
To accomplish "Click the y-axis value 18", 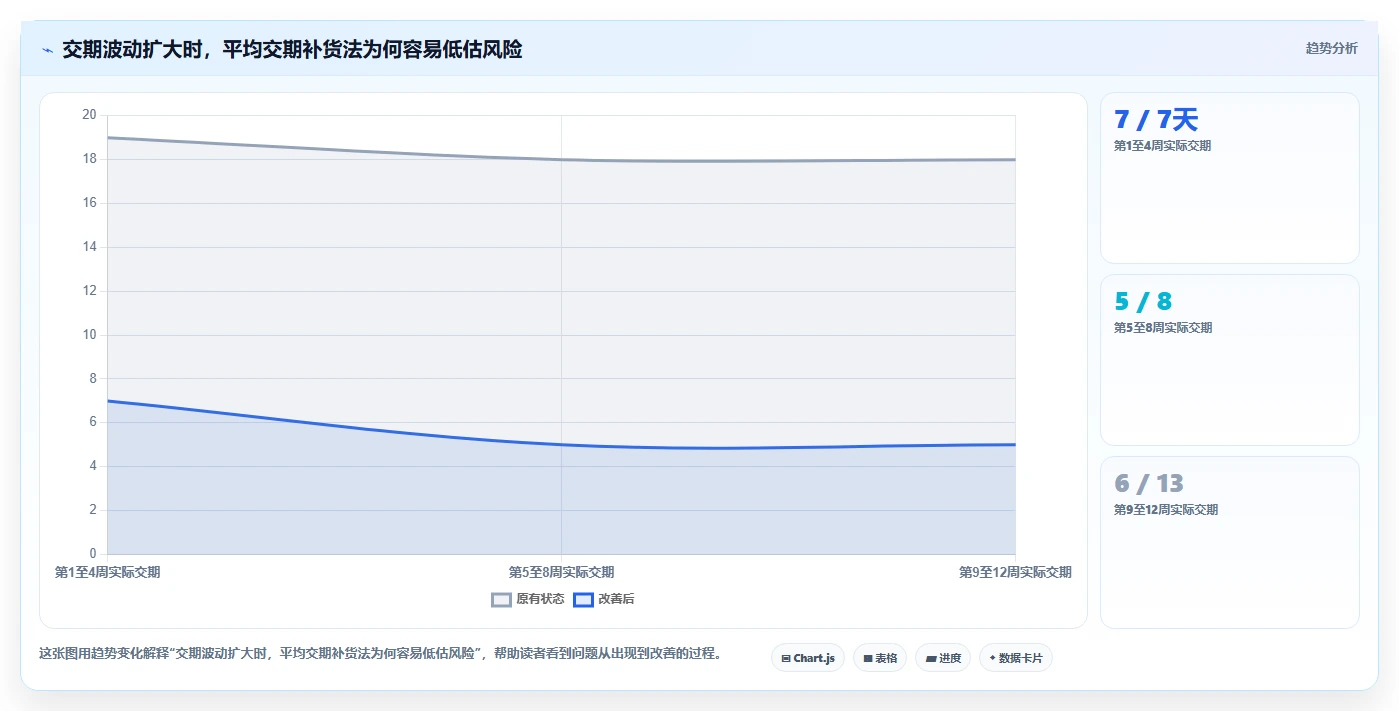I will click(x=89, y=159).
